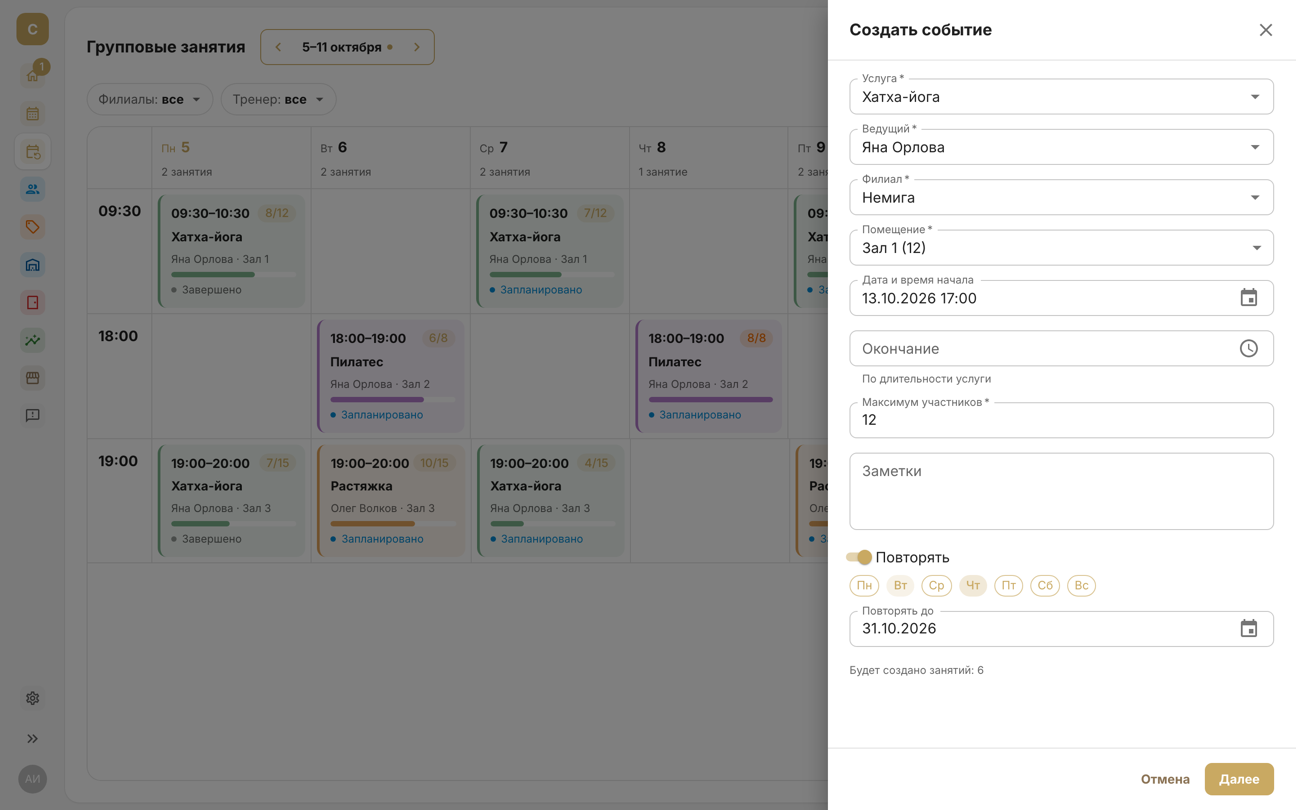1296x810 pixels.
Task: Toggle Пн repeat day
Action: point(864,586)
